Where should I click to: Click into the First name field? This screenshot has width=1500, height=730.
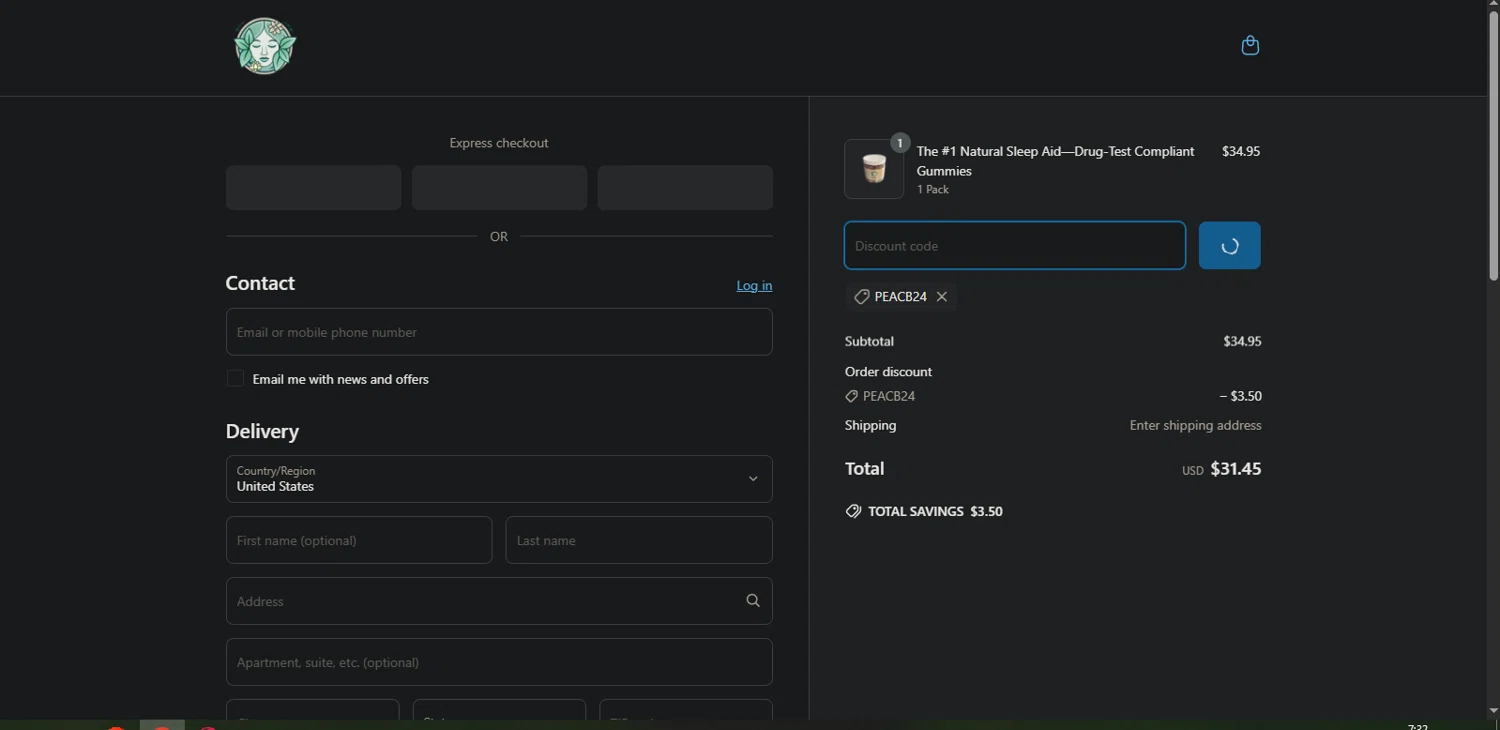pyautogui.click(x=359, y=540)
